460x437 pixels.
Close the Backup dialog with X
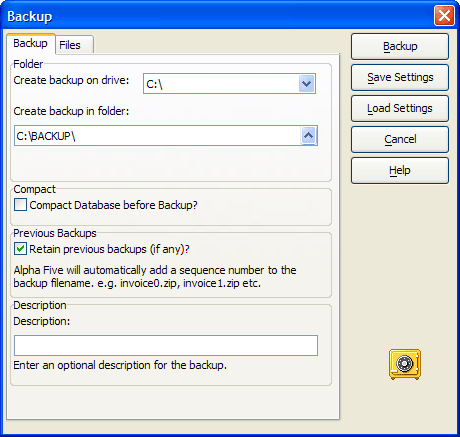click(x=444, y=15)
